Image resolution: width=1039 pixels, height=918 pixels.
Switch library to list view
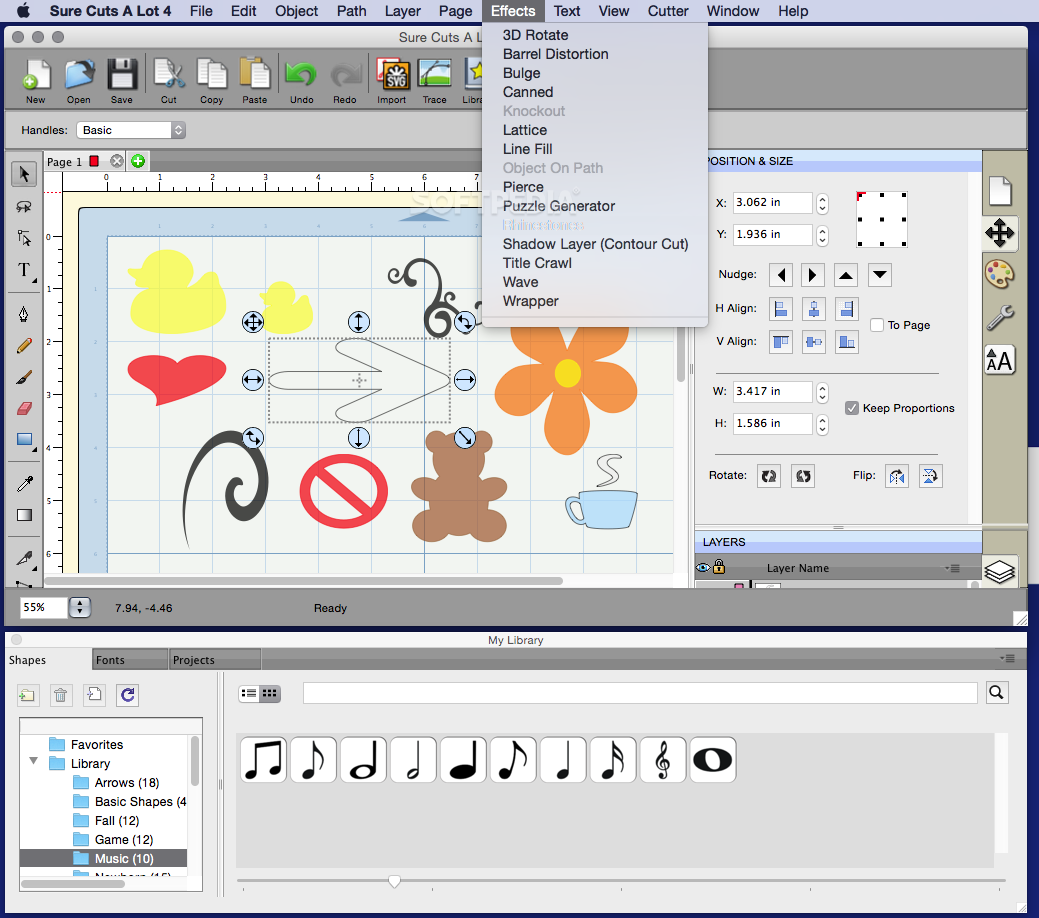click(249, 693)
